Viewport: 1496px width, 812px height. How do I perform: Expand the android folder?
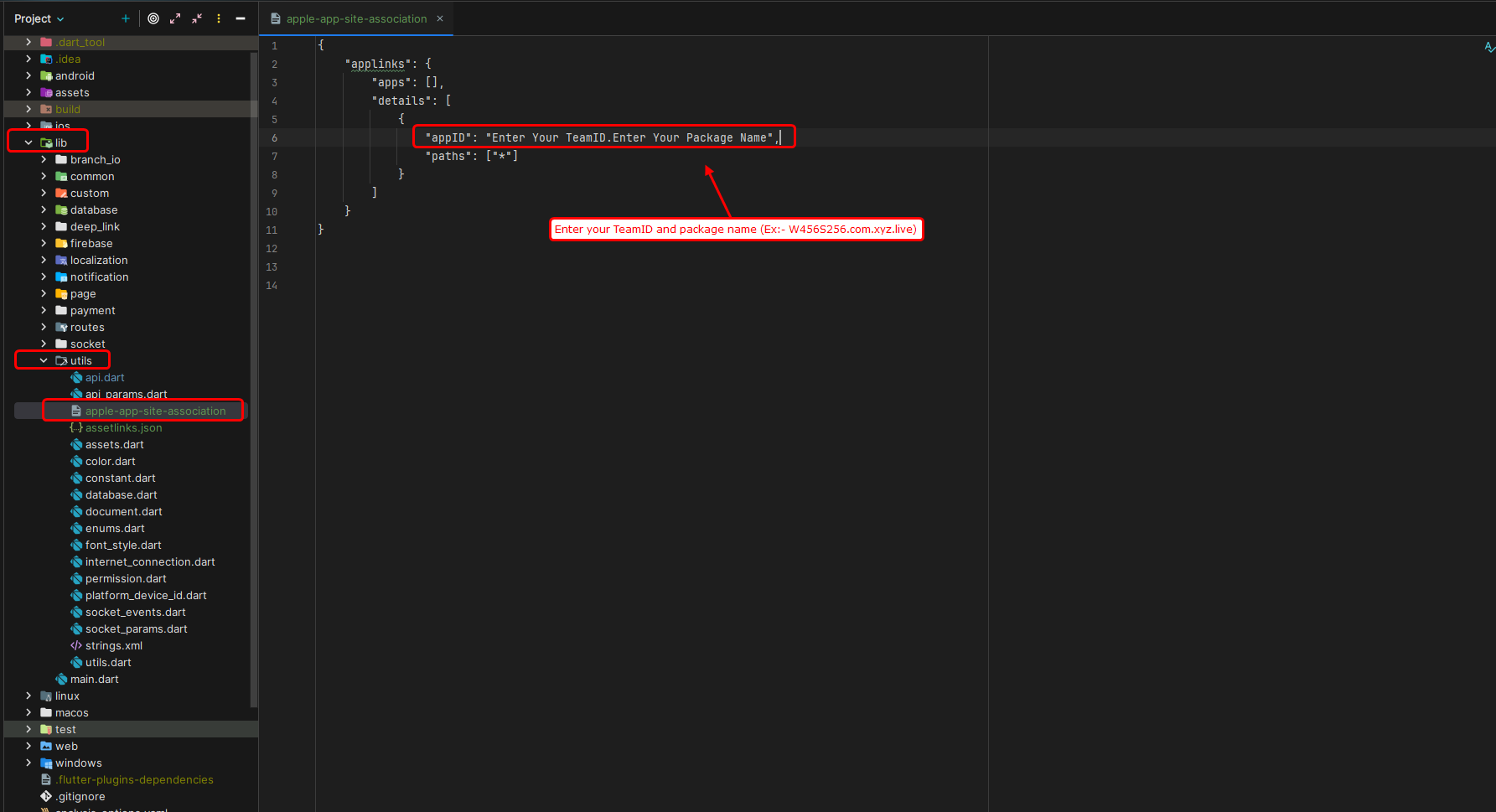(28, 75)
